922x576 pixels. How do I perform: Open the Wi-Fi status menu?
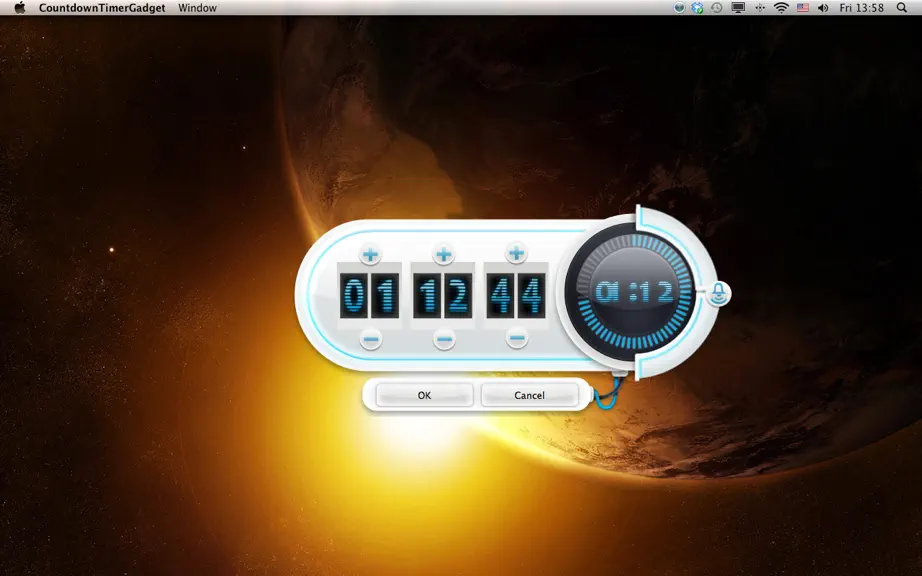(x=781, y=8)
